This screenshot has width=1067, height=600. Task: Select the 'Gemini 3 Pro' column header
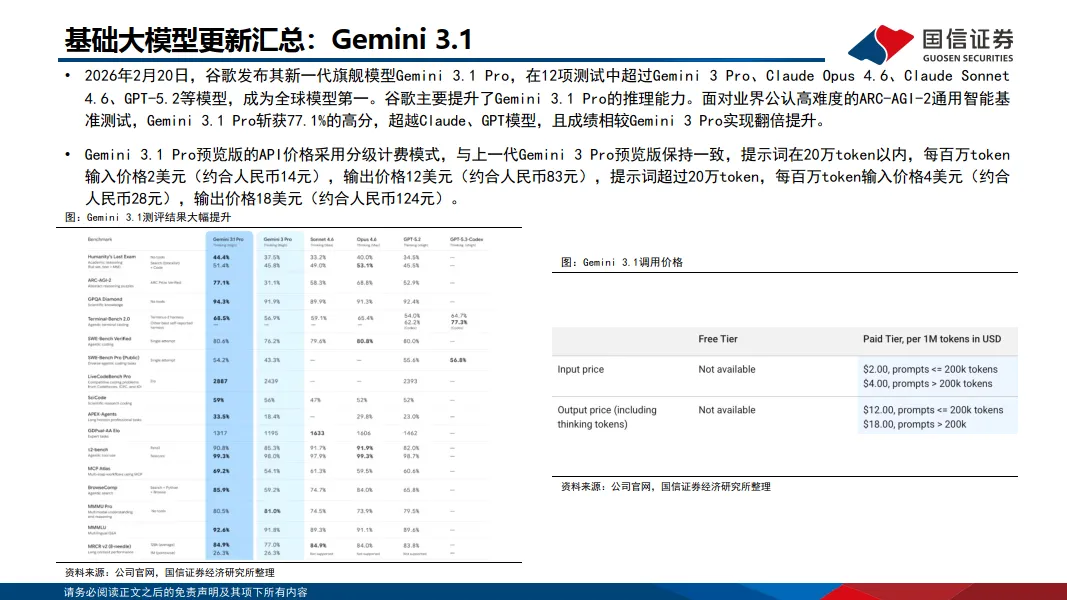[x=278, y=241]
